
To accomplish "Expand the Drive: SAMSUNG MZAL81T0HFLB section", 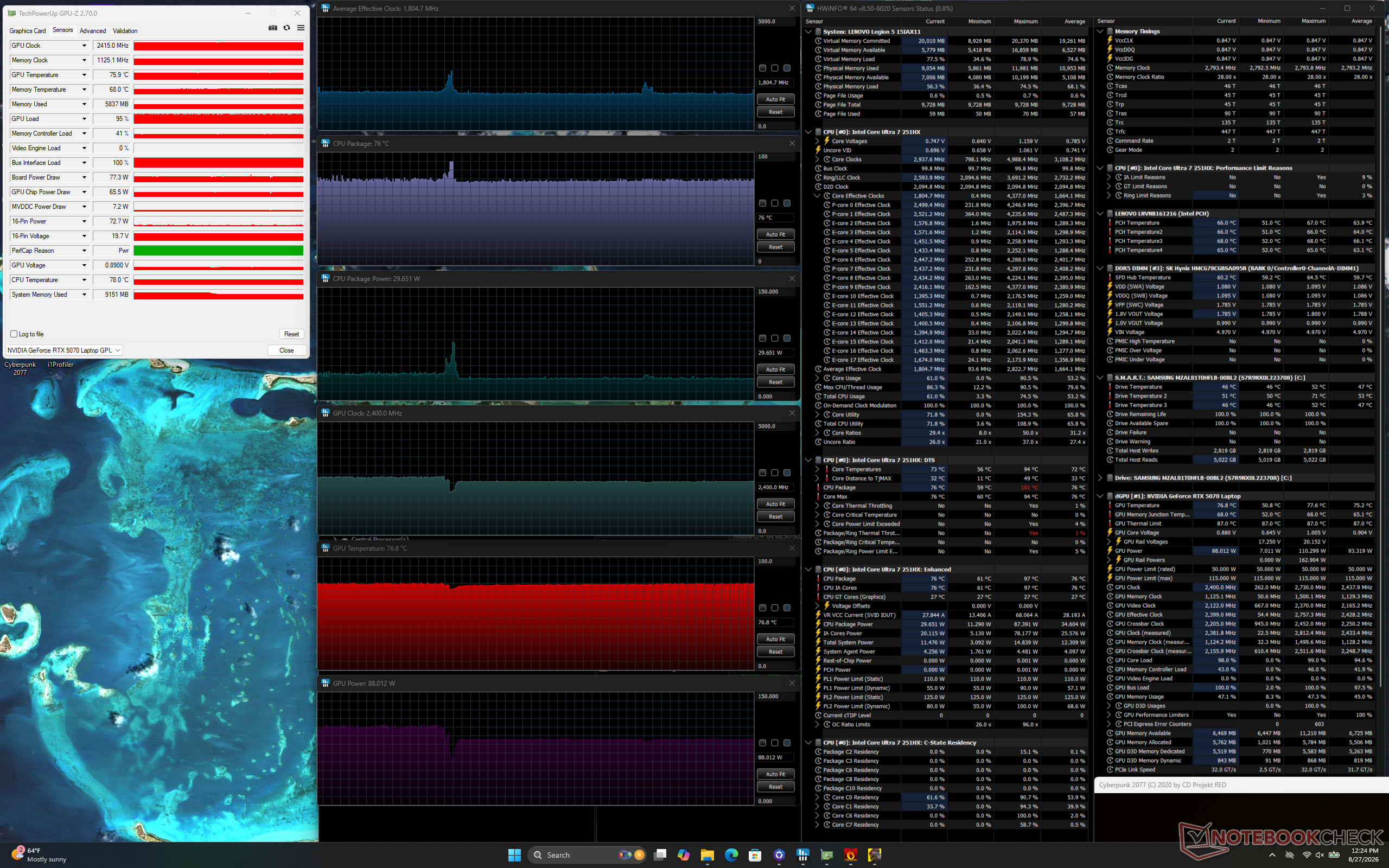I will [x=1100, y=477].
